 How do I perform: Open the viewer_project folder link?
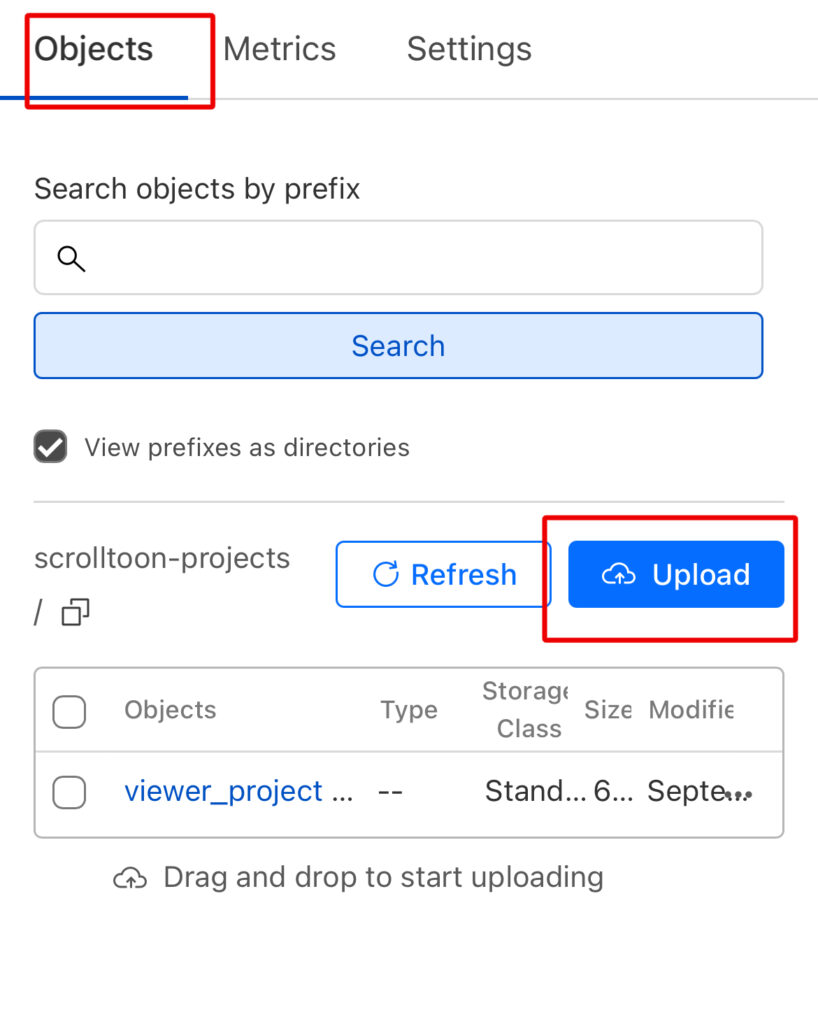coord(223,792)
